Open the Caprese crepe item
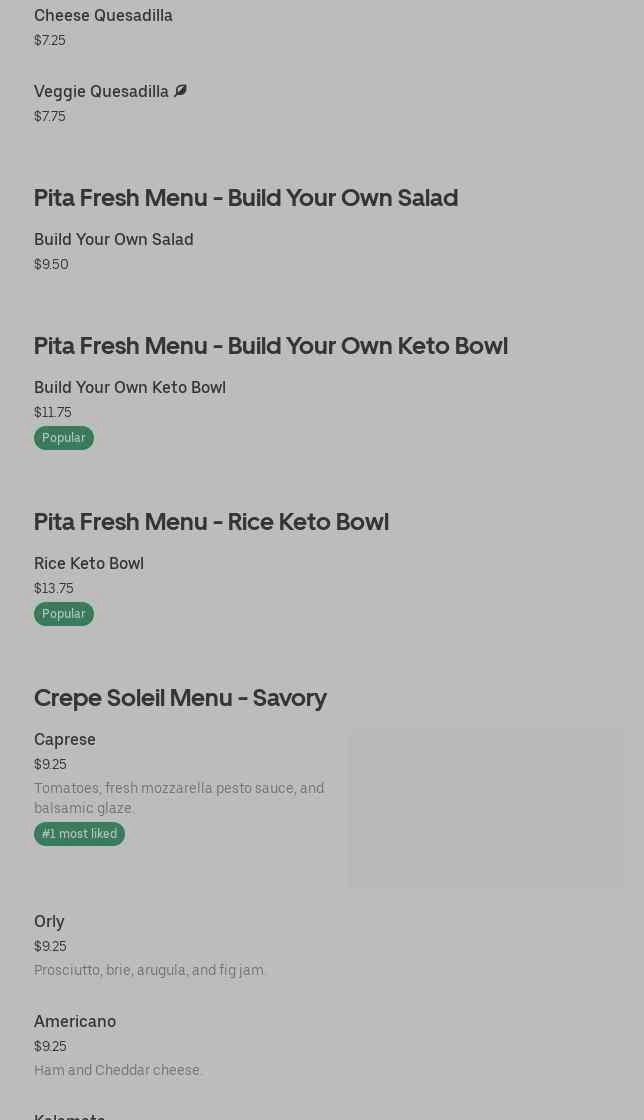This screenshot has height=1120, width=644. click(x=65, y=740)
